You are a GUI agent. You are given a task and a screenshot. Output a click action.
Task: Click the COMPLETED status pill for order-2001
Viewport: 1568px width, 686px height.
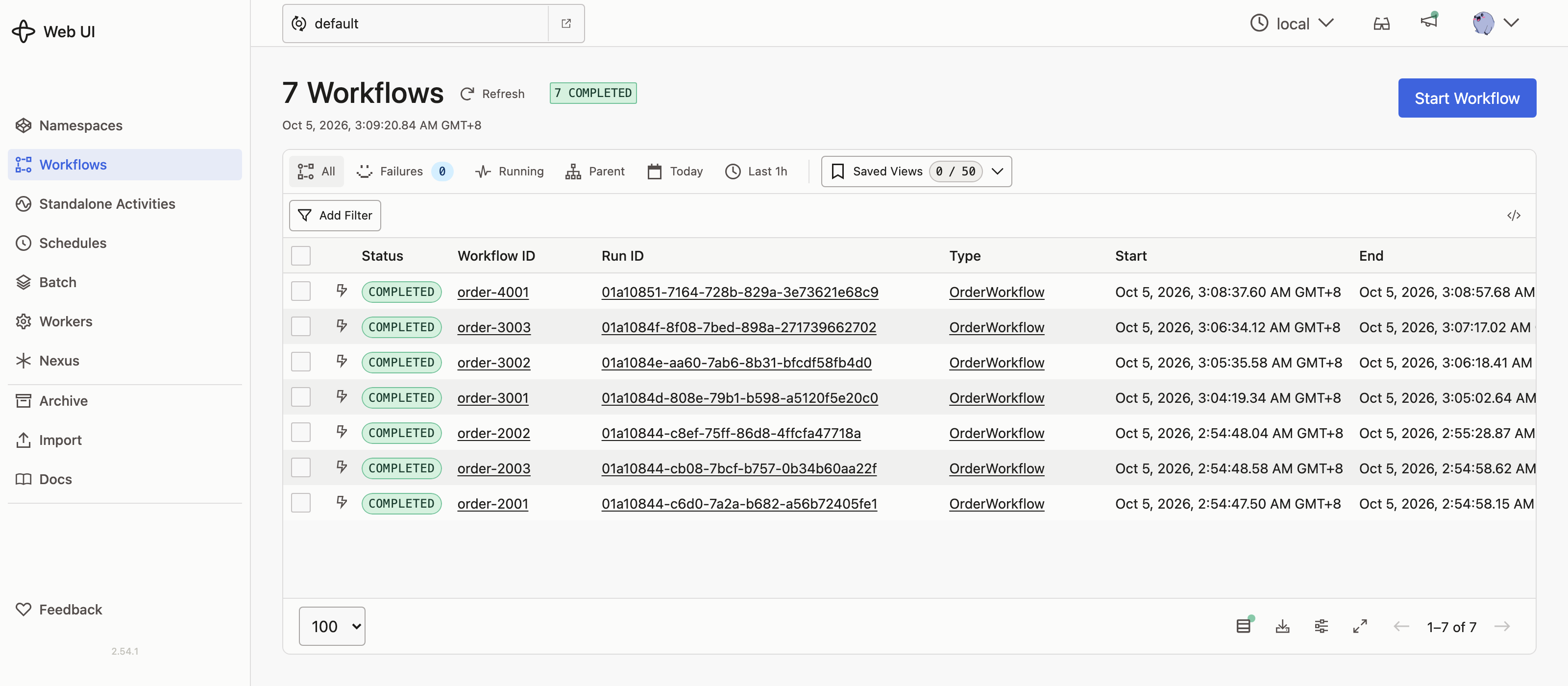pos(401,503)
